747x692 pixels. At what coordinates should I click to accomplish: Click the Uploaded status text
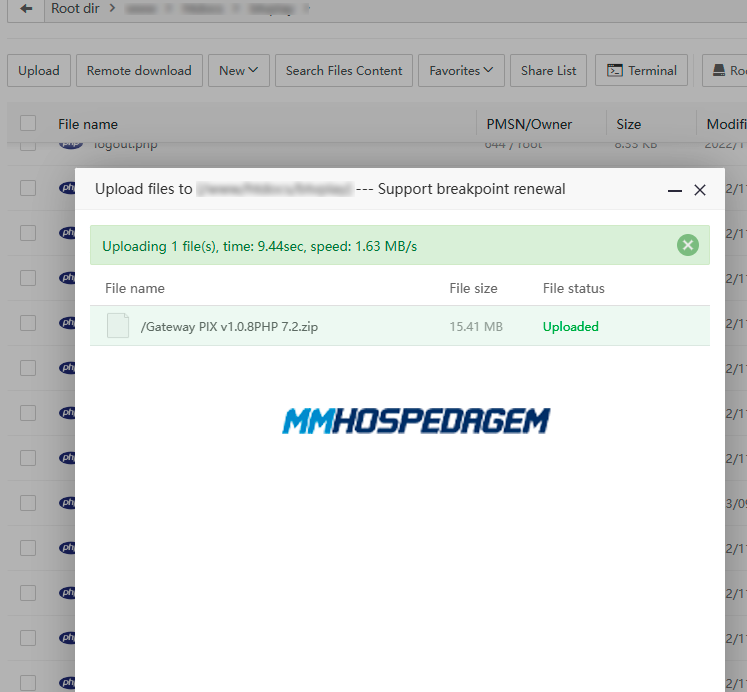tap(570, 327)
